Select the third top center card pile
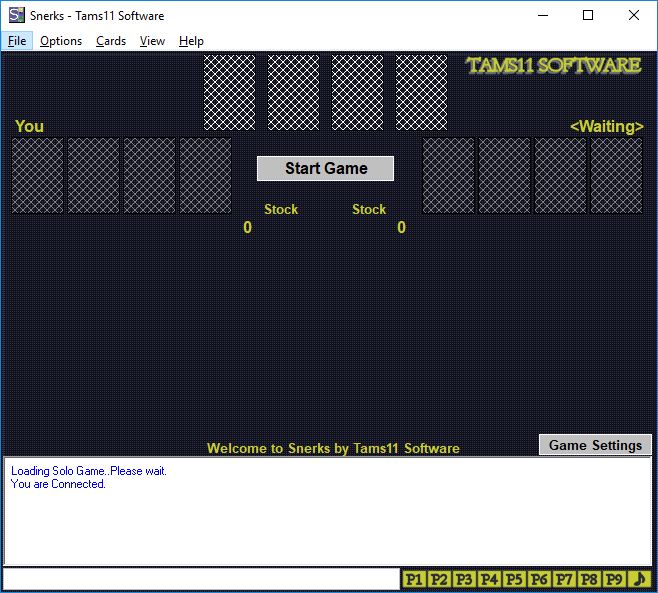The height and width of the screenshot is (593, 658). point(357,92)
